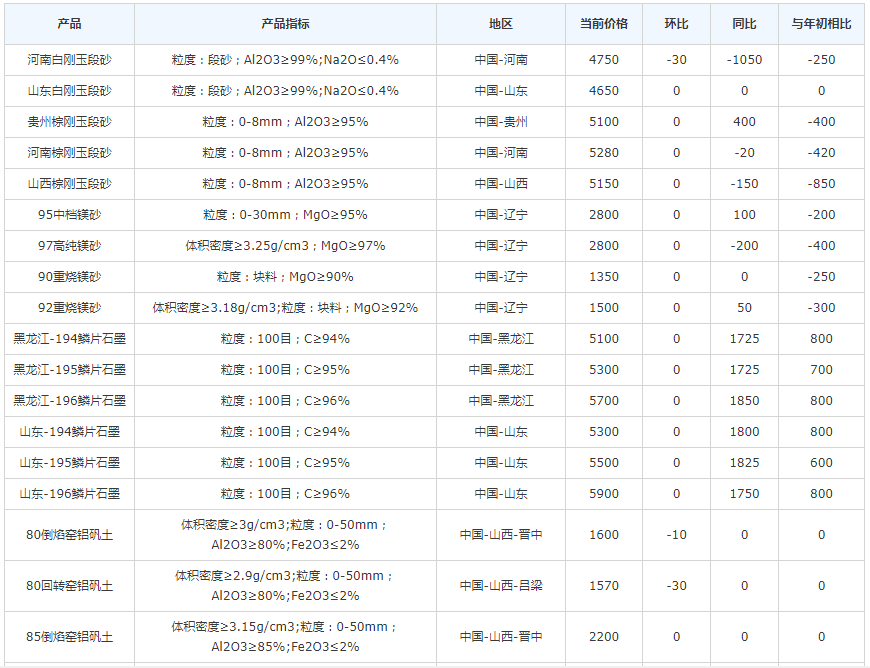Click 山西棕刚玉段砂 in the product column
870x668 pixels.
[69, 184]
